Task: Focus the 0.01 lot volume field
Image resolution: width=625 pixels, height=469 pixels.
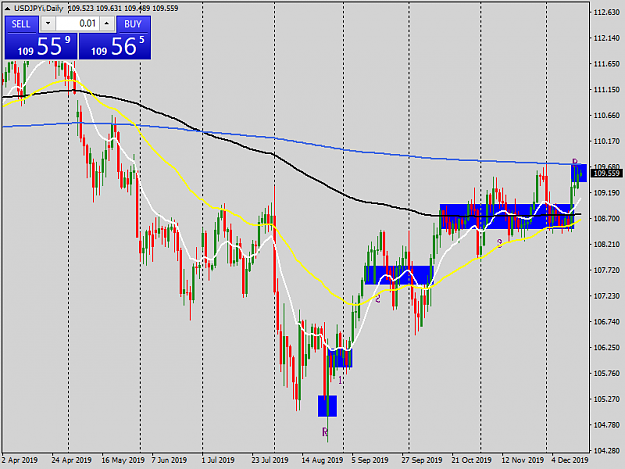Action: (x=77, y=24)
